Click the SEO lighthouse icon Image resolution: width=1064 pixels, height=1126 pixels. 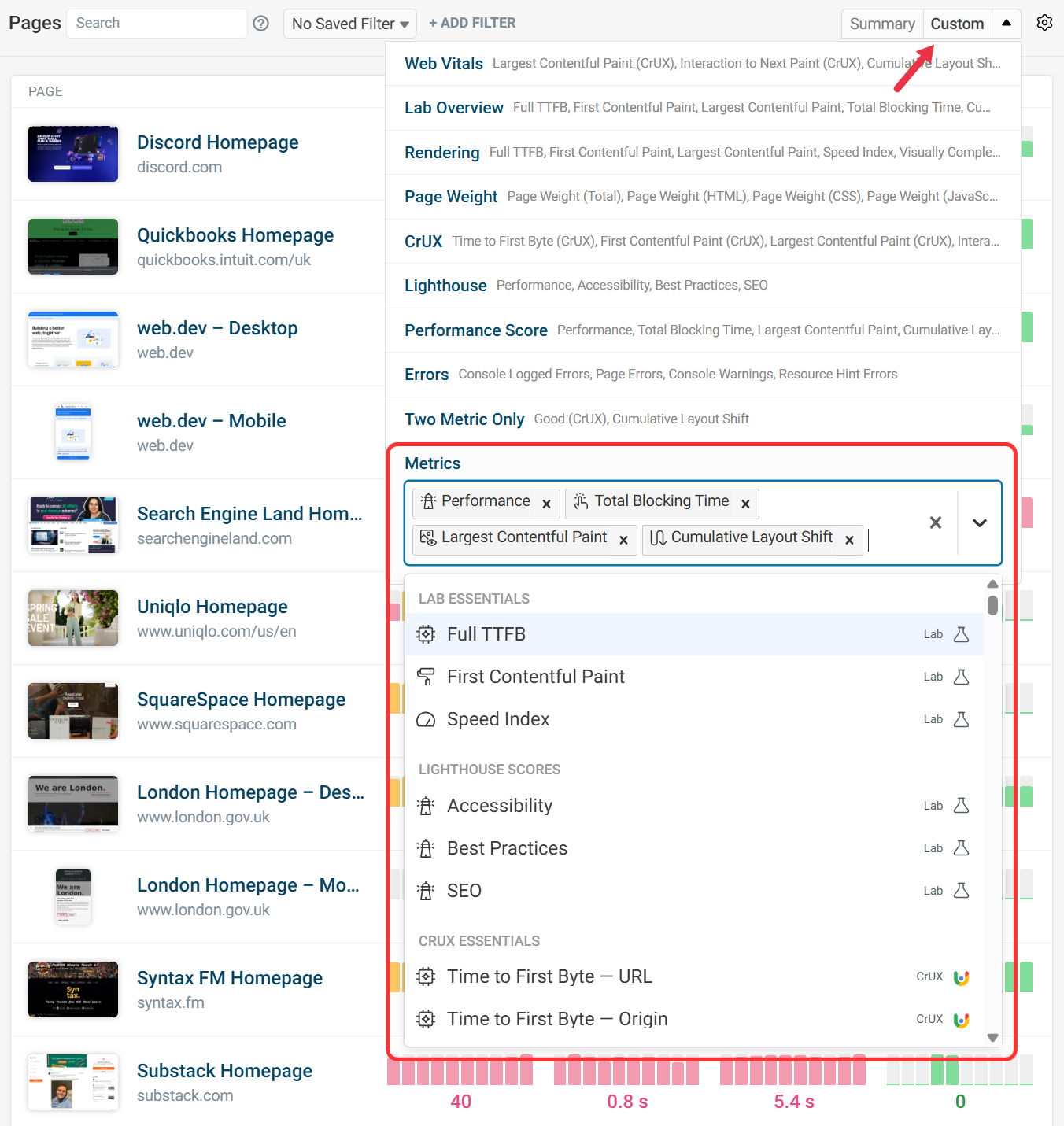[x=426, y=891]
